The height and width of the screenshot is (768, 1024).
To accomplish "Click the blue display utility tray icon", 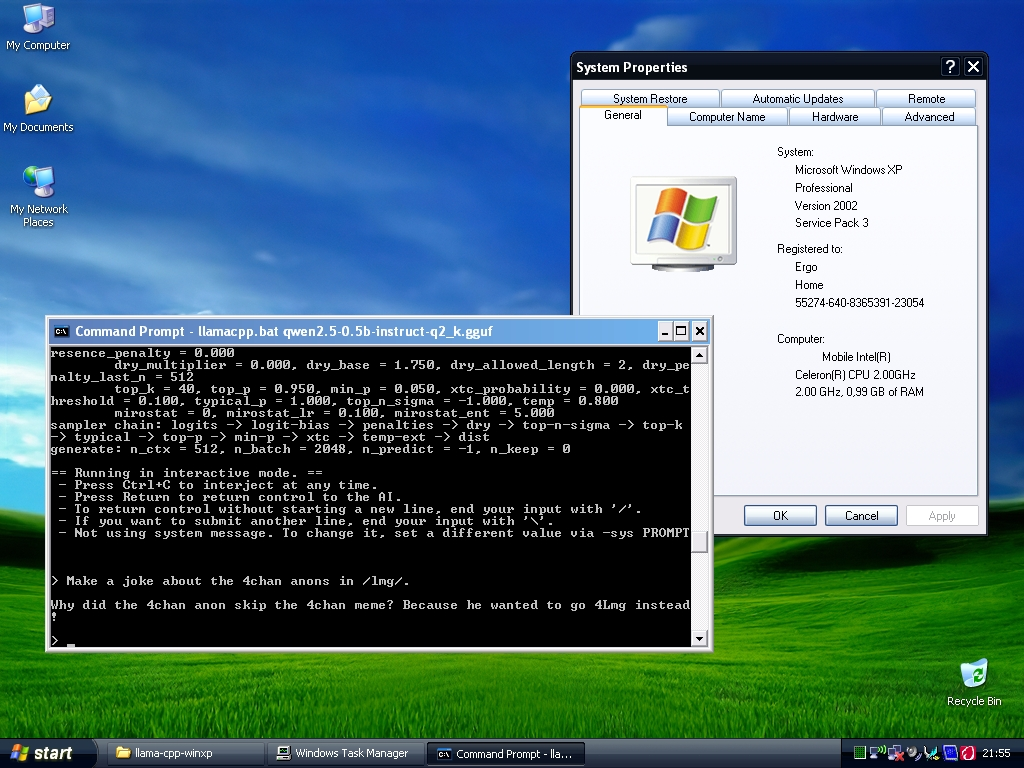I will point(950,753).
